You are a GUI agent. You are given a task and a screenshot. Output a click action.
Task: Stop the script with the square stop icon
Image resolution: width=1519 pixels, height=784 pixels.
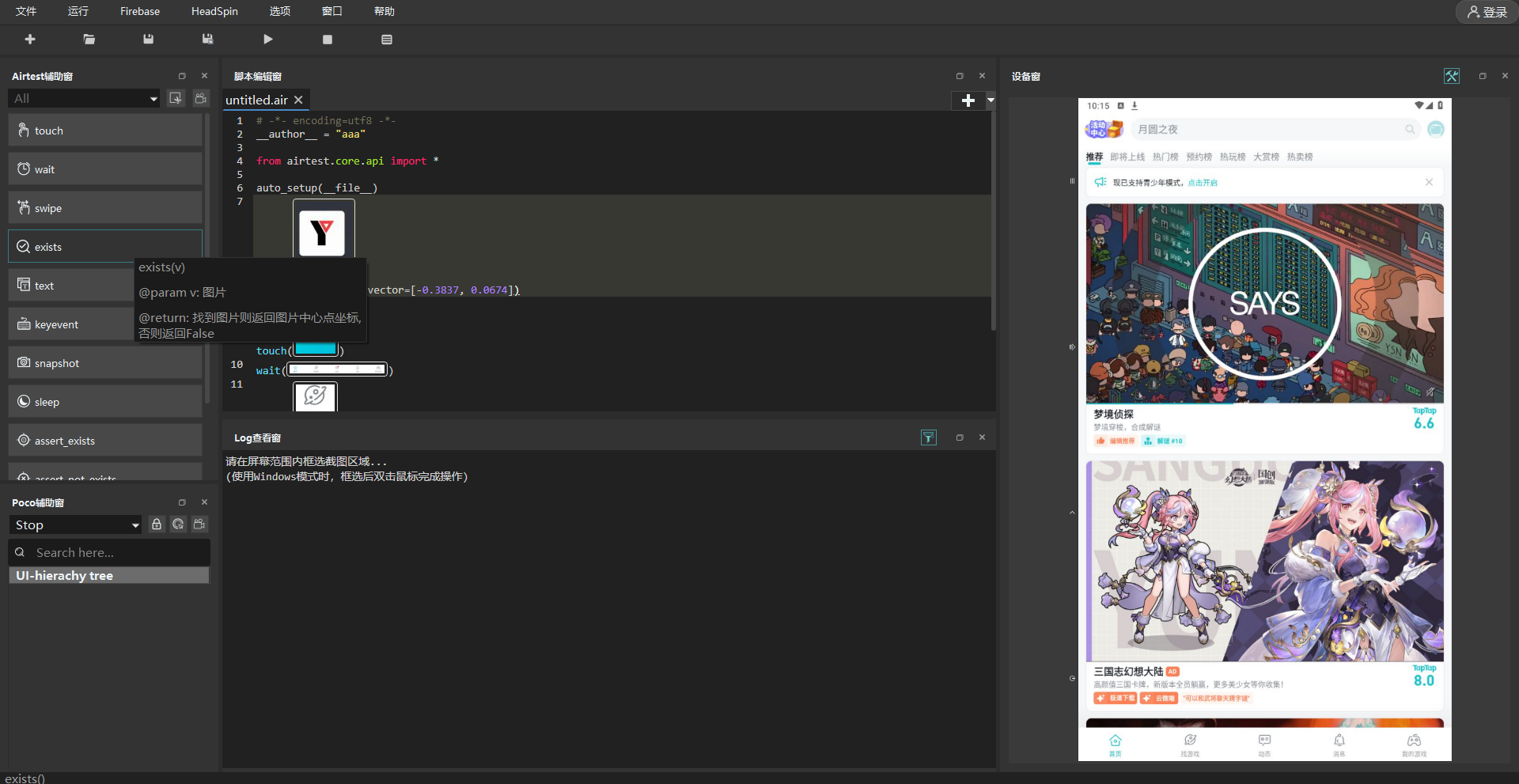(x=328, y=40)
